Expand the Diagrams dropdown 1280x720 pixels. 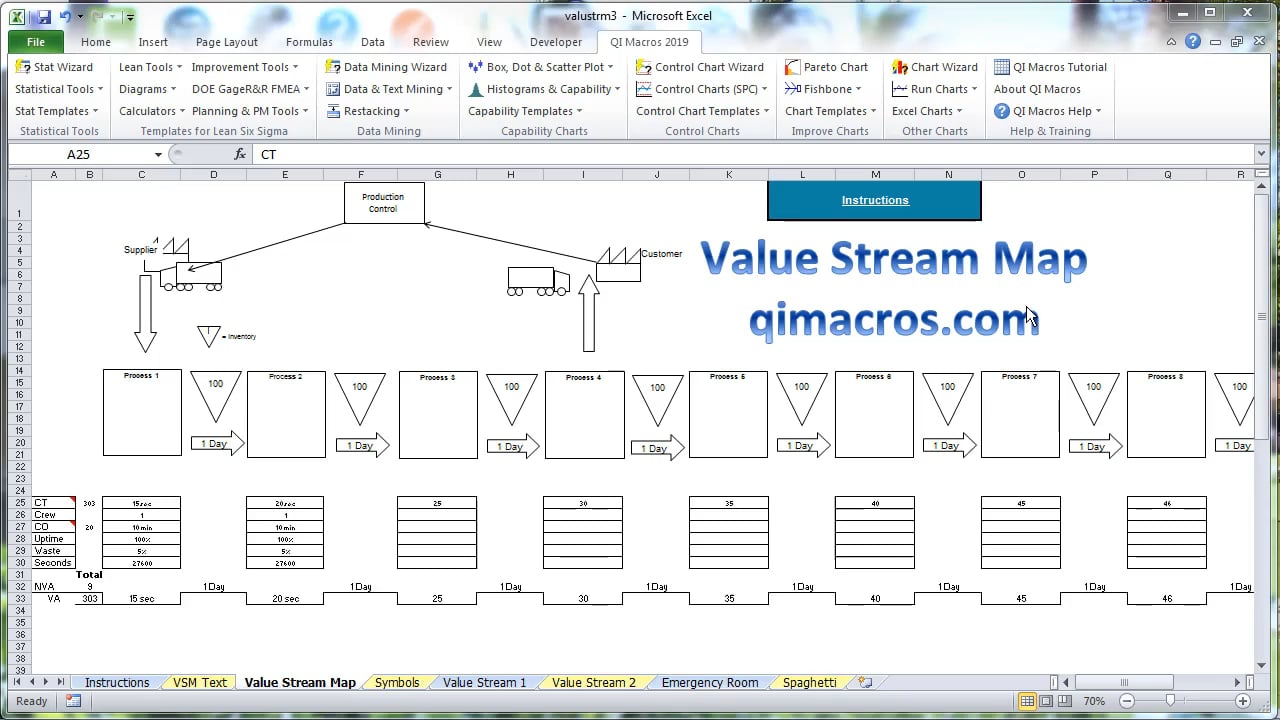click(148, 89)
